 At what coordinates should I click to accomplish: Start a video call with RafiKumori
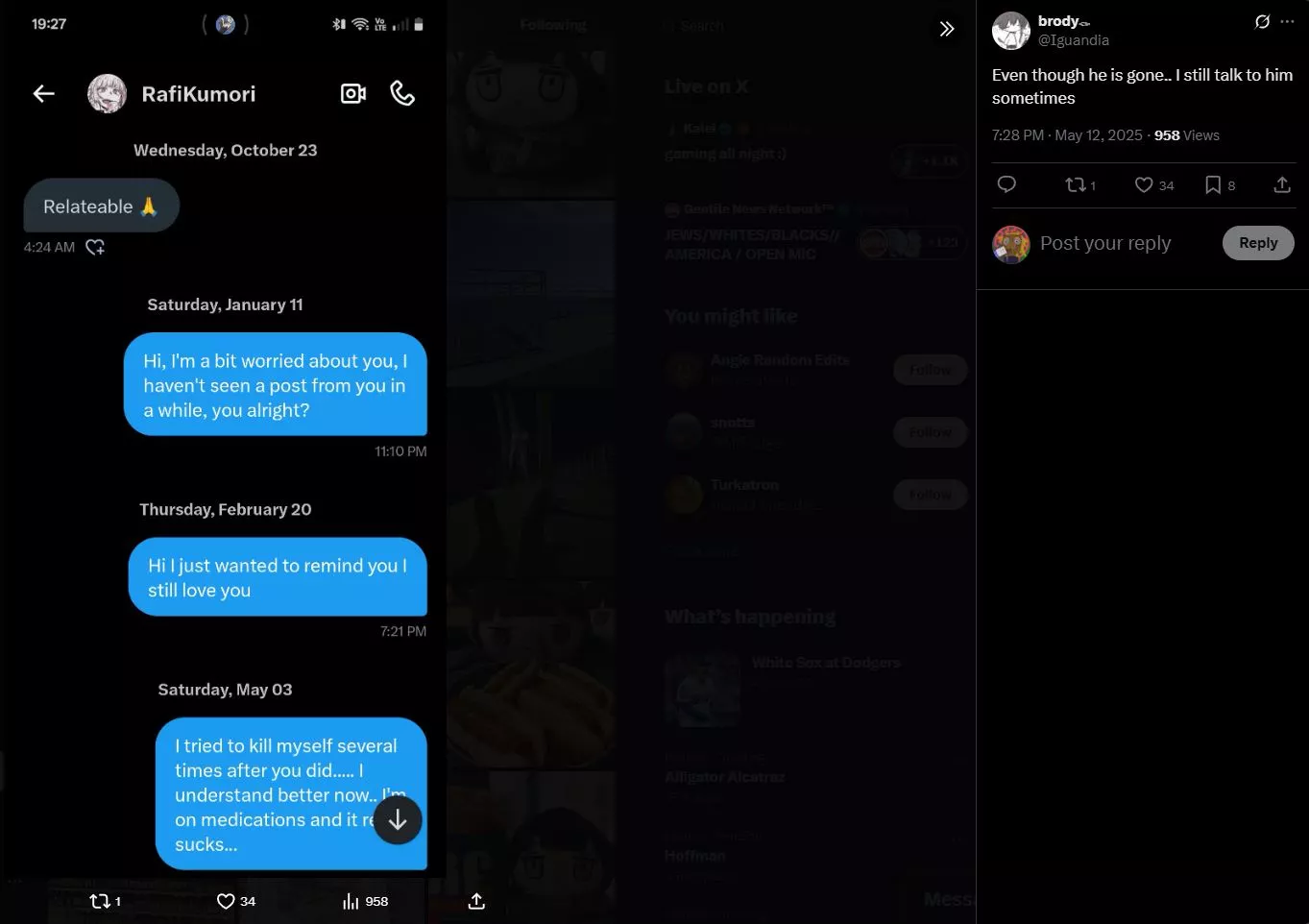353,93
